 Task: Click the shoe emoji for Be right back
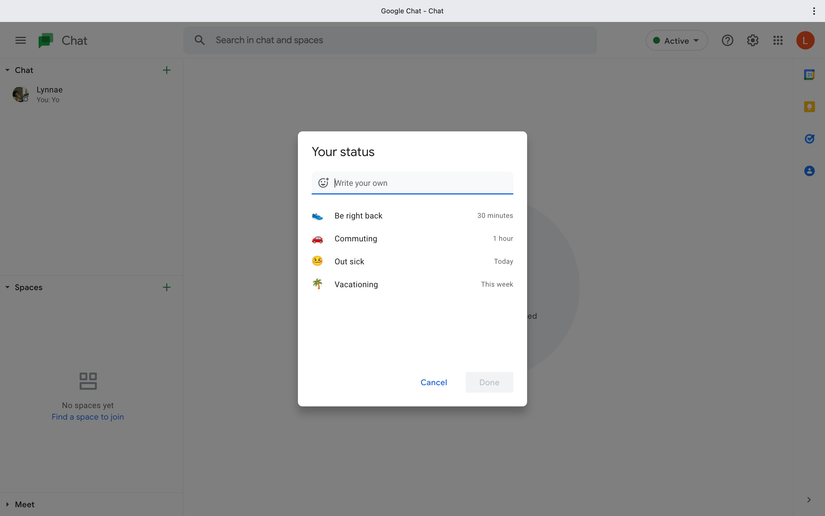click(x=317, y=216)
